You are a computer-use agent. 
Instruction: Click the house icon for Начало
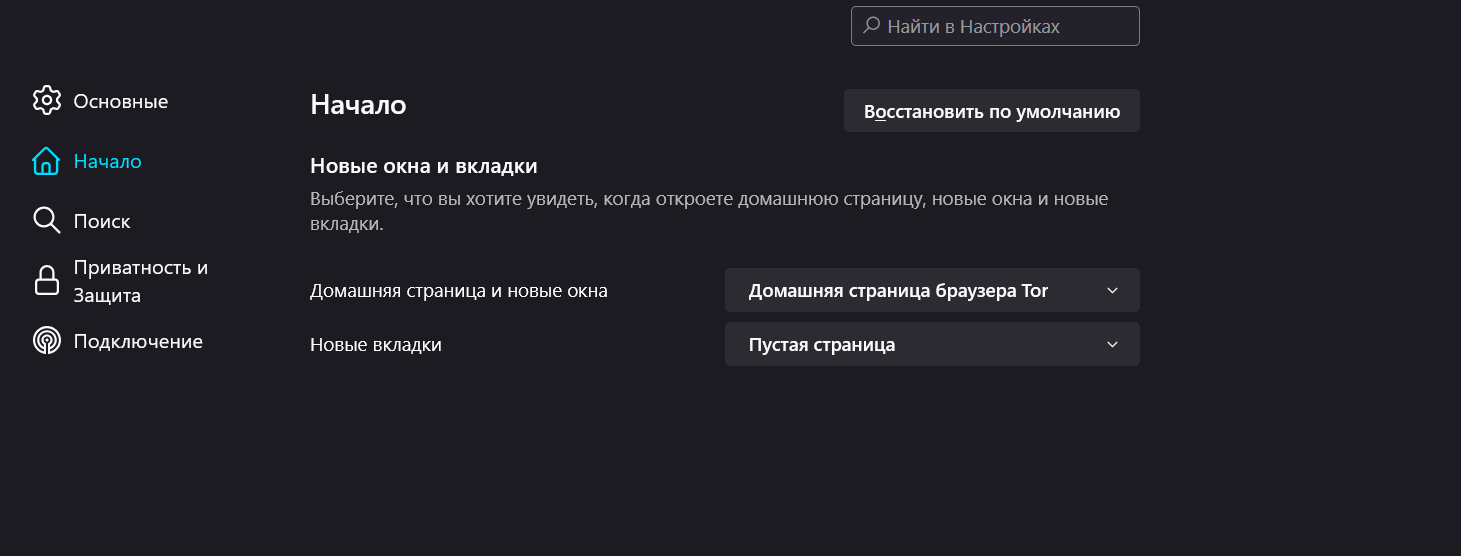pyautogui.click(x=47, y=161)
